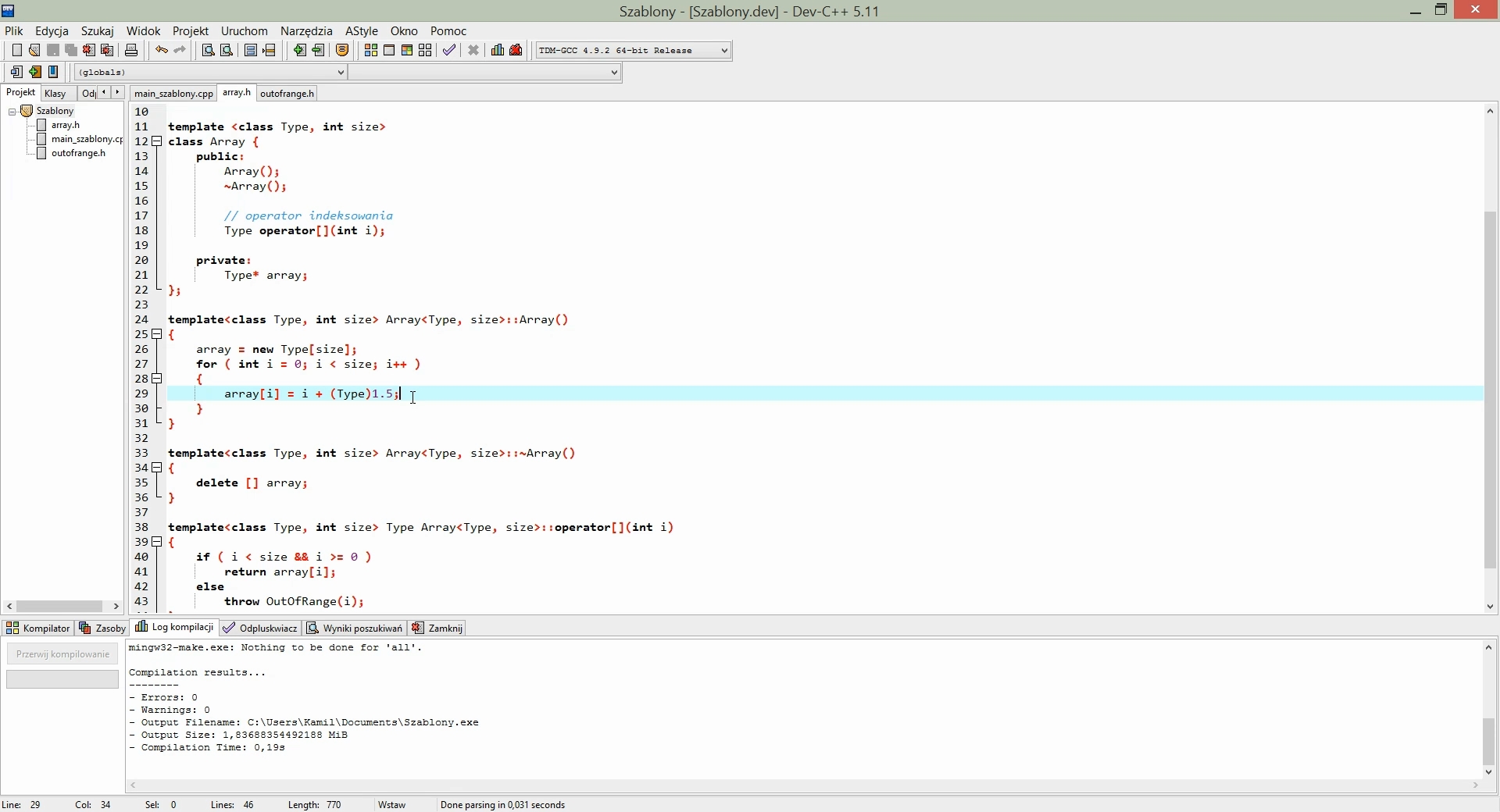Open the Find dialog icon

click(x=206, y=50)
